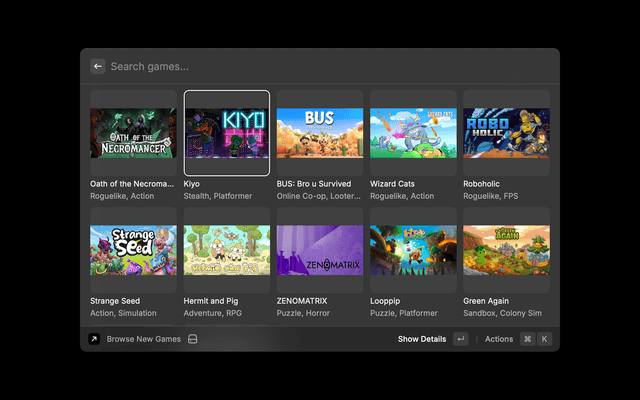The height and width of the screenshot is (400, 640).
Task: Click the K key icon
Action: (544, 339)
